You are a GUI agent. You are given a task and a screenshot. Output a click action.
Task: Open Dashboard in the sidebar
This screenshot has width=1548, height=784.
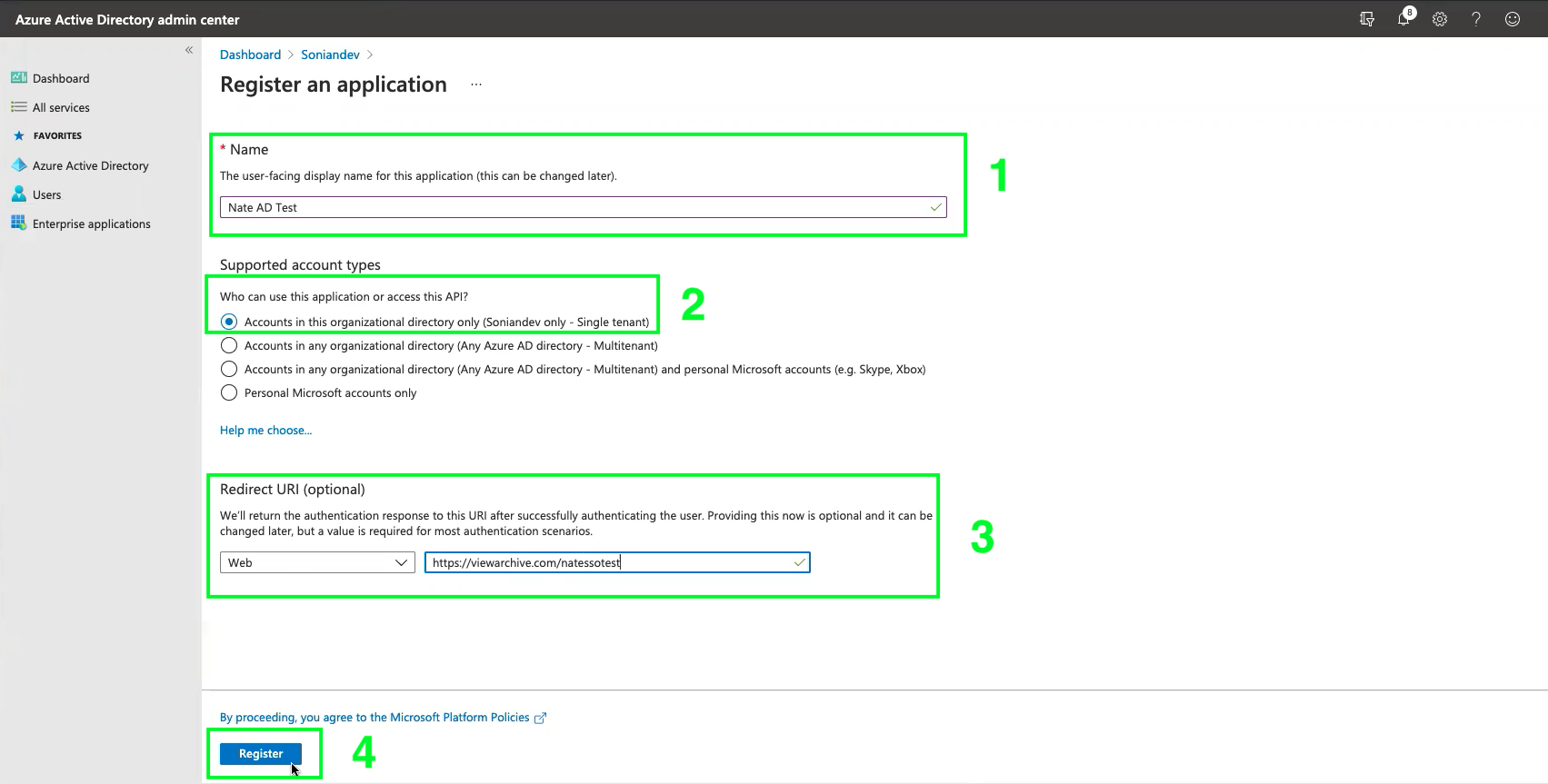pyautogui.click(x=61, y=78)
